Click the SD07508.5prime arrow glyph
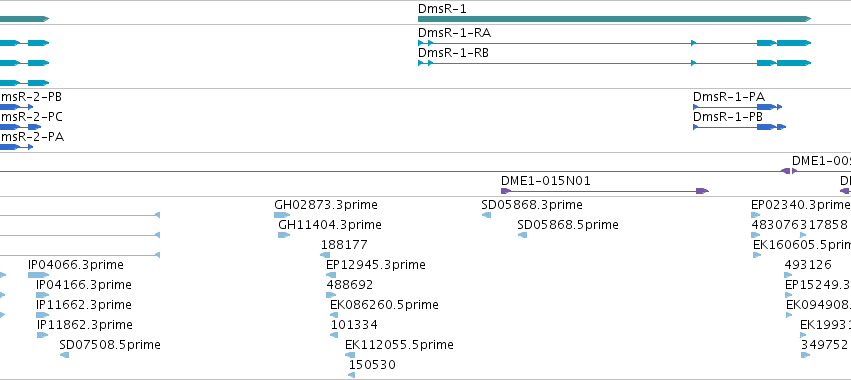This screenshot has height=380, width=851. (x=64, y=355)
